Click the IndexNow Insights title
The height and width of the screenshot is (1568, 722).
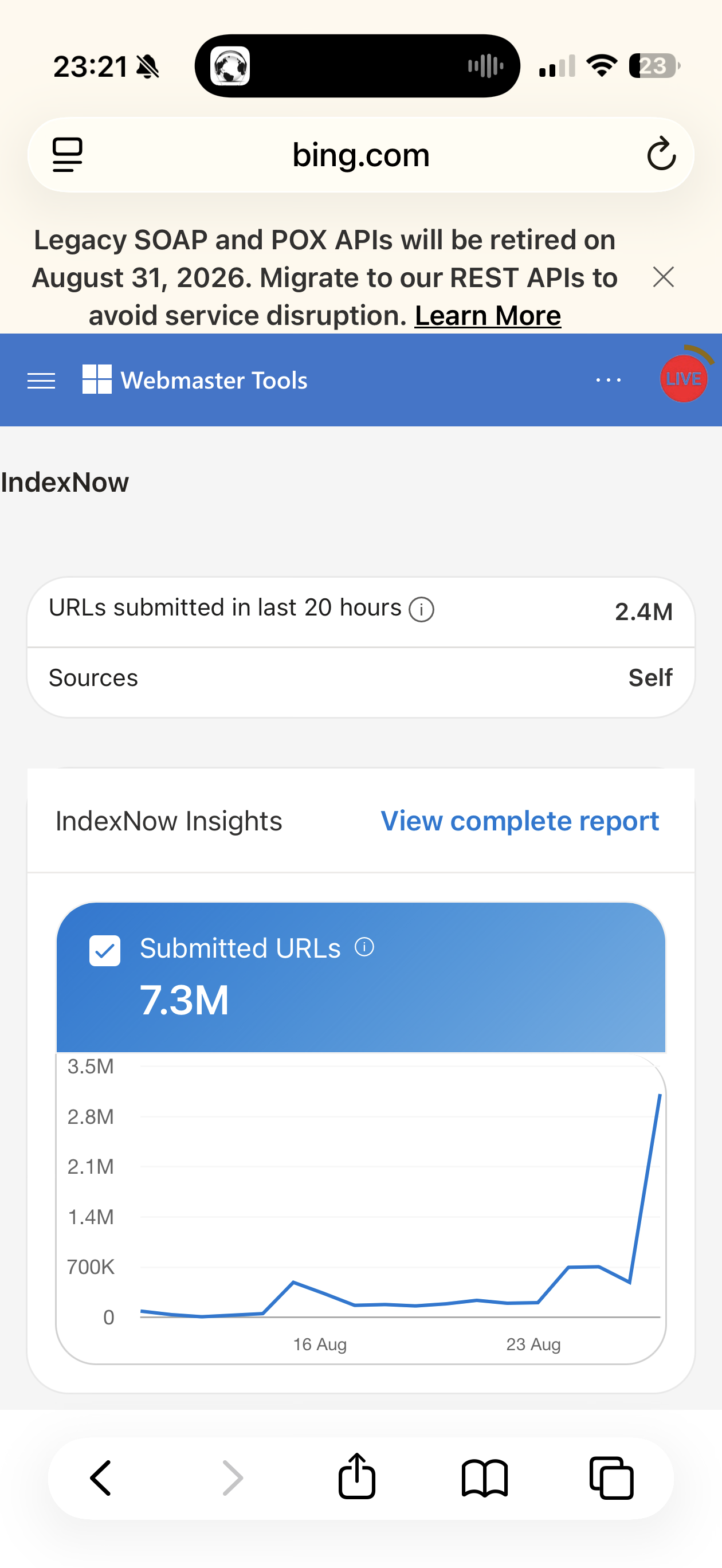pyautogui.click(x=168, y=821)
